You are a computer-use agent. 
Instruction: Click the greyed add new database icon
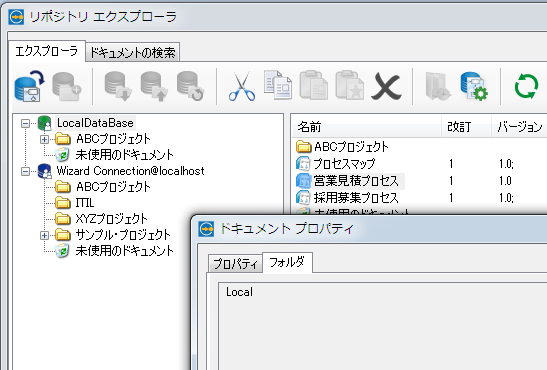[x=67, y=86]
